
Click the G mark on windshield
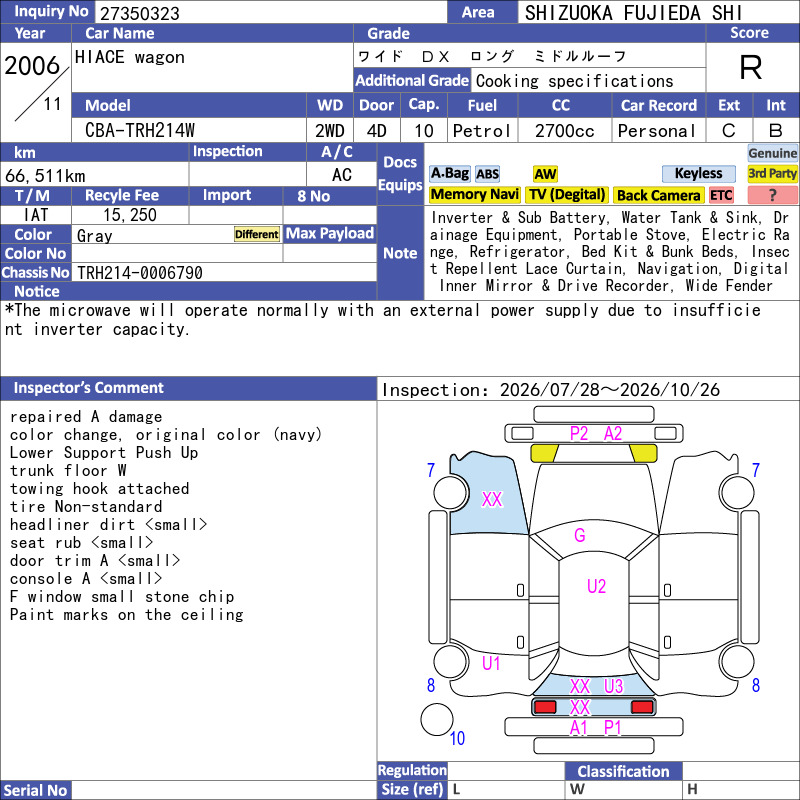(x=579, y=535)
